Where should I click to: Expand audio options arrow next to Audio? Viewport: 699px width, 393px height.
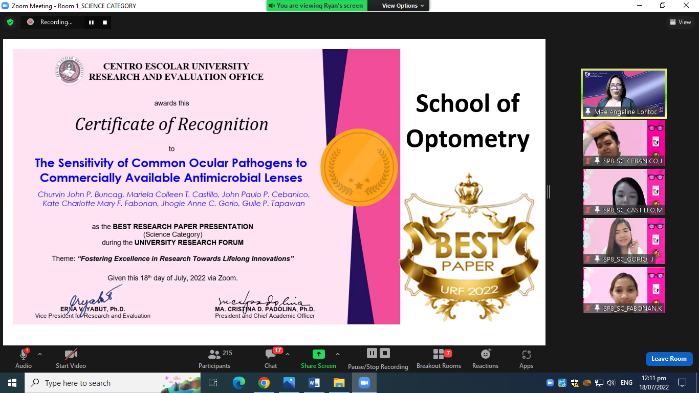click(40, 354)
